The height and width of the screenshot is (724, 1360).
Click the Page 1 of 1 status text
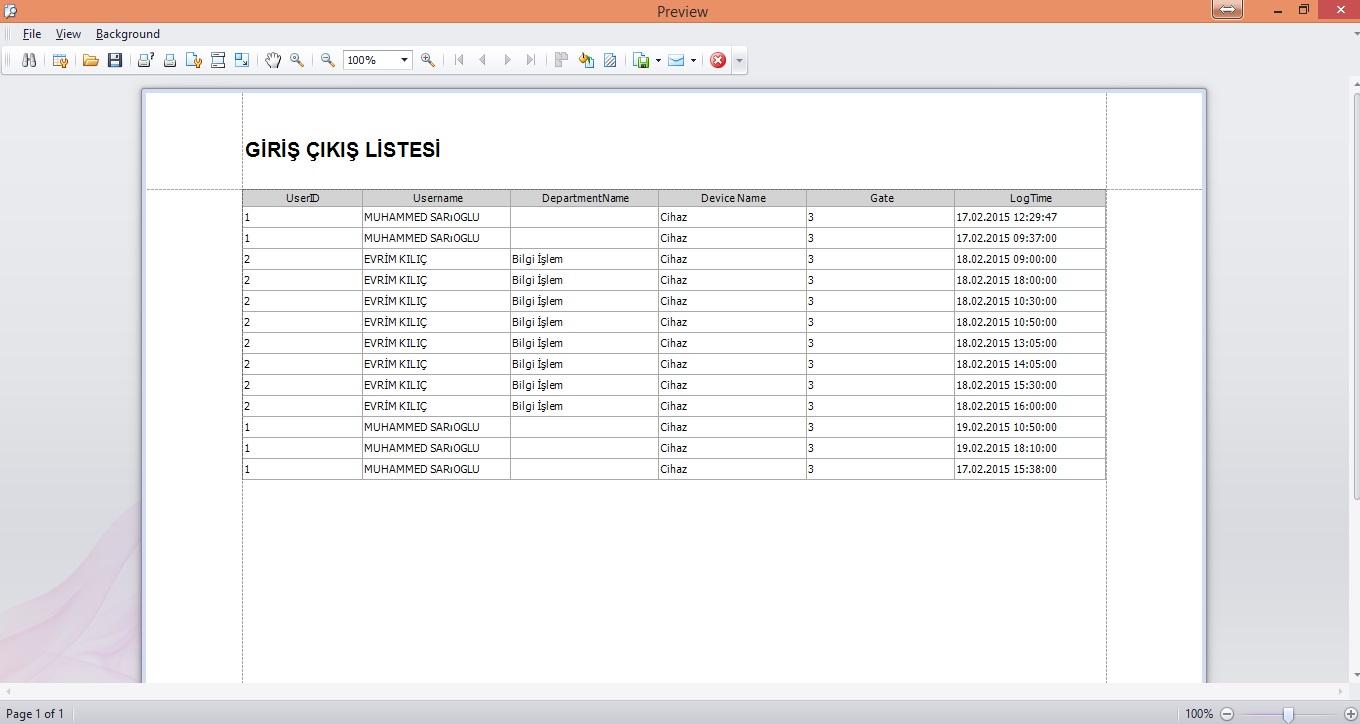(35, 714)
